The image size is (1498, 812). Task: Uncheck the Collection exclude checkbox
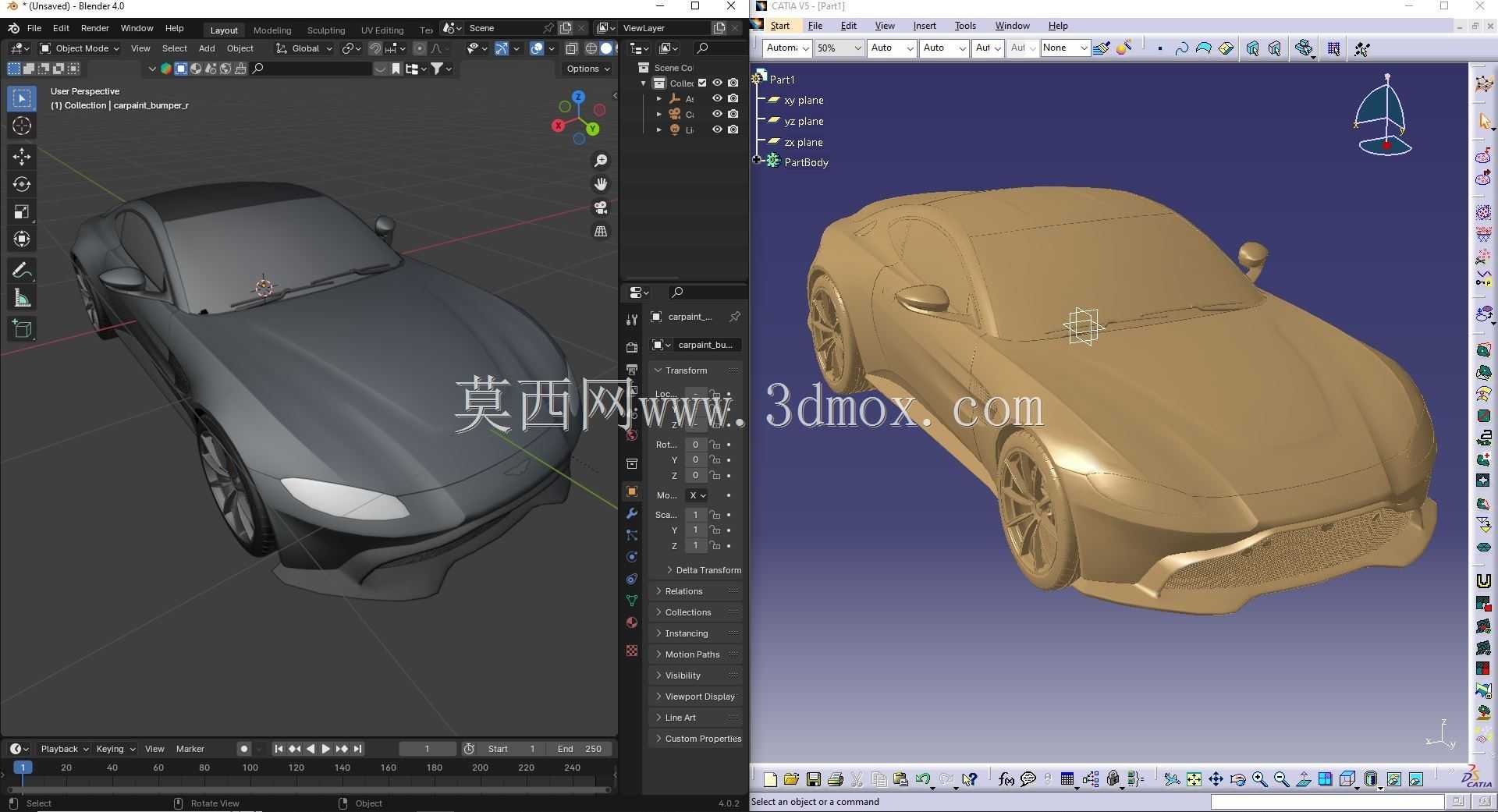coord(702,83)
